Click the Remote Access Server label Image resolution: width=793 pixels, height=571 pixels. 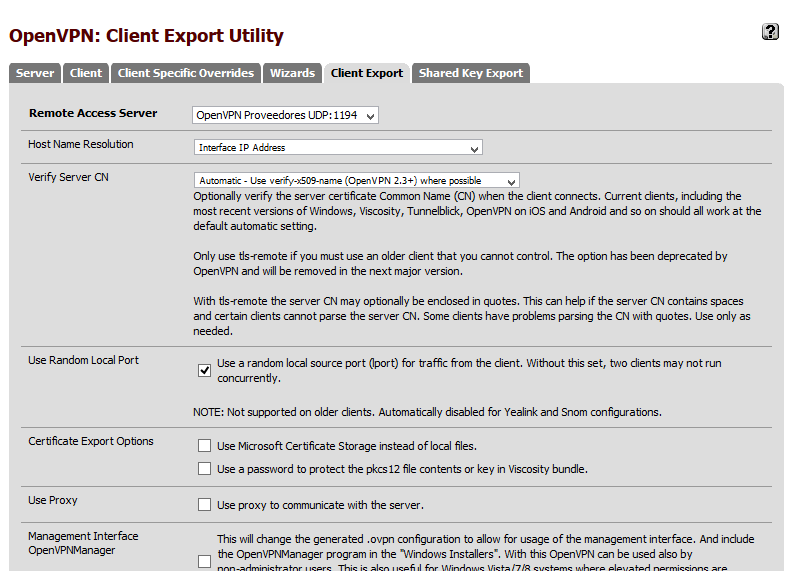click(93, 113)
